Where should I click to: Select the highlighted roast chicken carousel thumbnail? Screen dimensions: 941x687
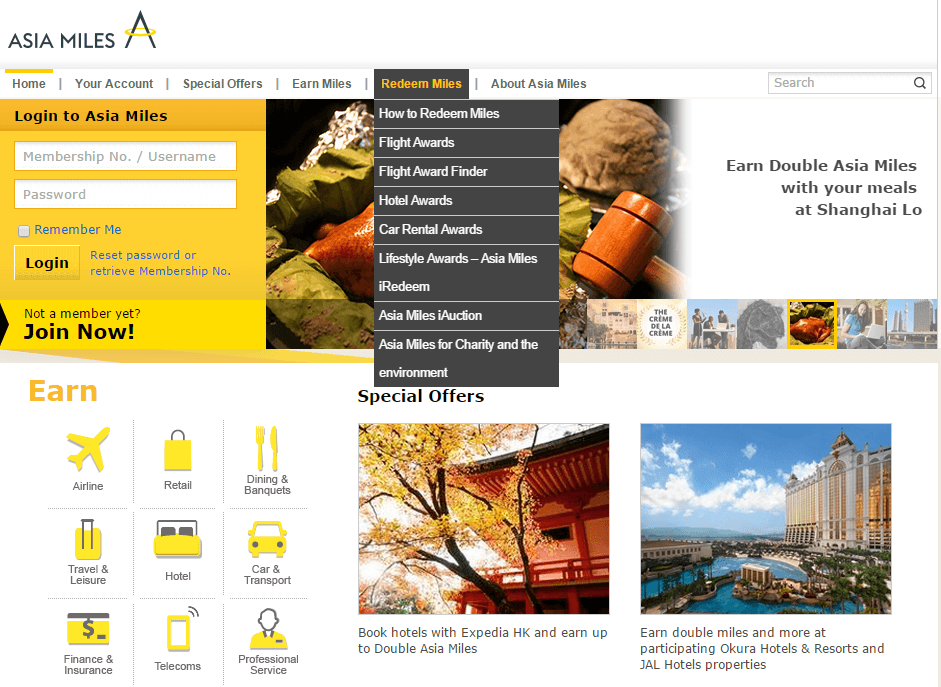pyautogui.click(x=811, y=324)
